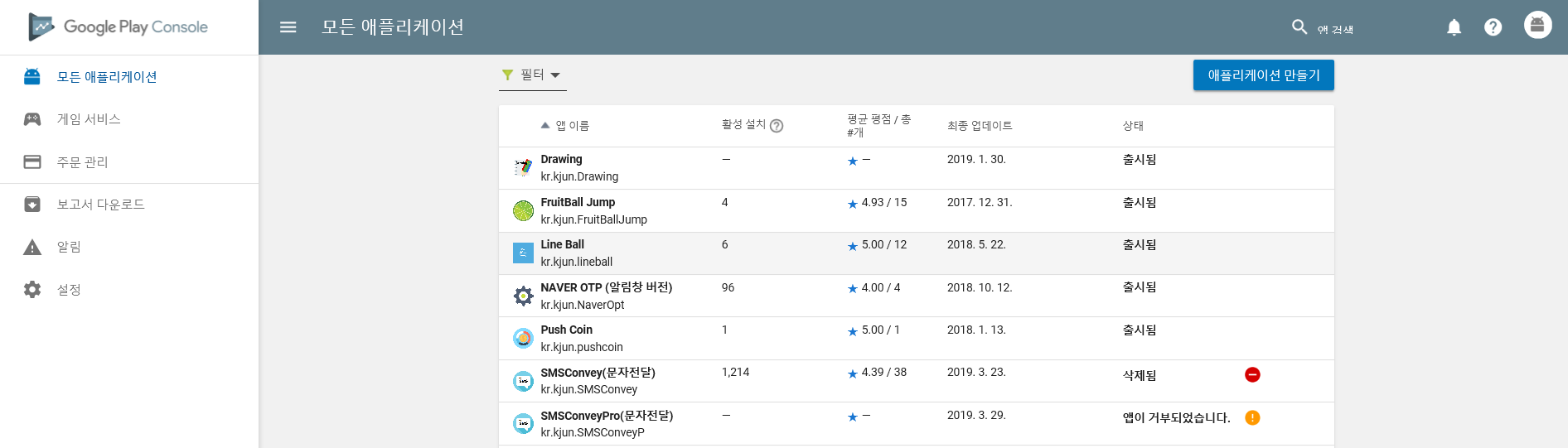1568x448 pixels.
Task: Click the SMSConveyPro app icon
Action: pyautogui.click(x=523, y=423)
